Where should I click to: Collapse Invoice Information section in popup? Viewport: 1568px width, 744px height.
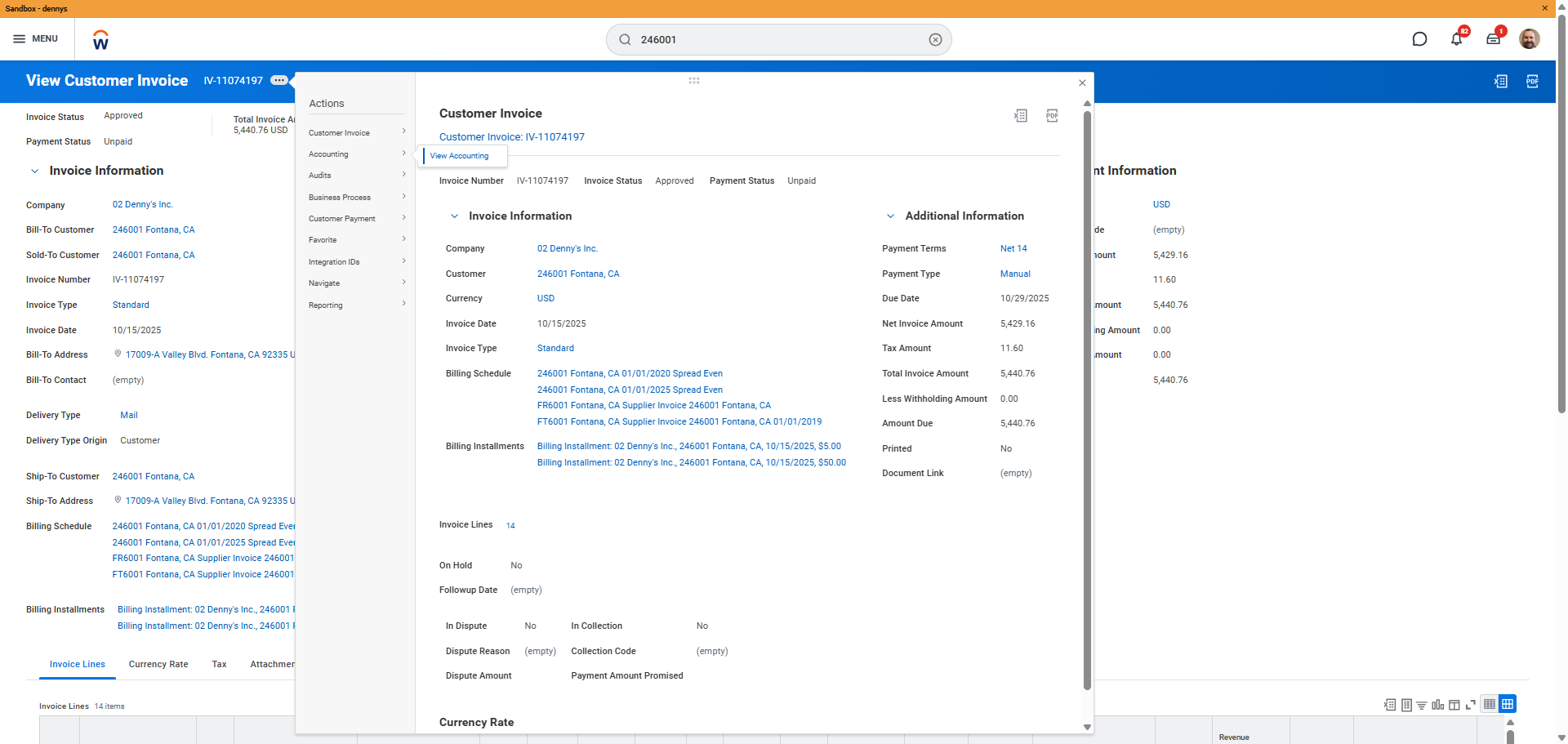(455, 216)
